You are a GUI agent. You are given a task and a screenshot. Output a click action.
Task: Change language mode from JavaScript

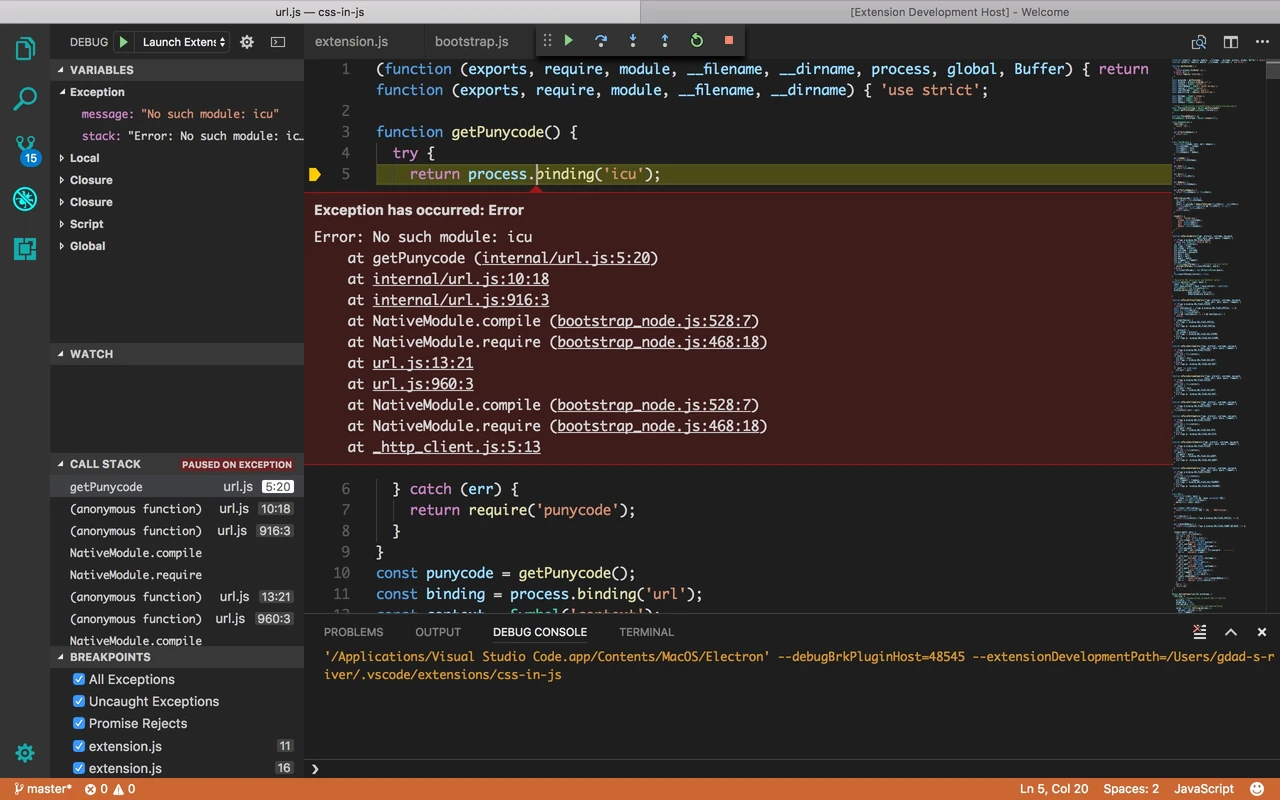coord(1204,789)
